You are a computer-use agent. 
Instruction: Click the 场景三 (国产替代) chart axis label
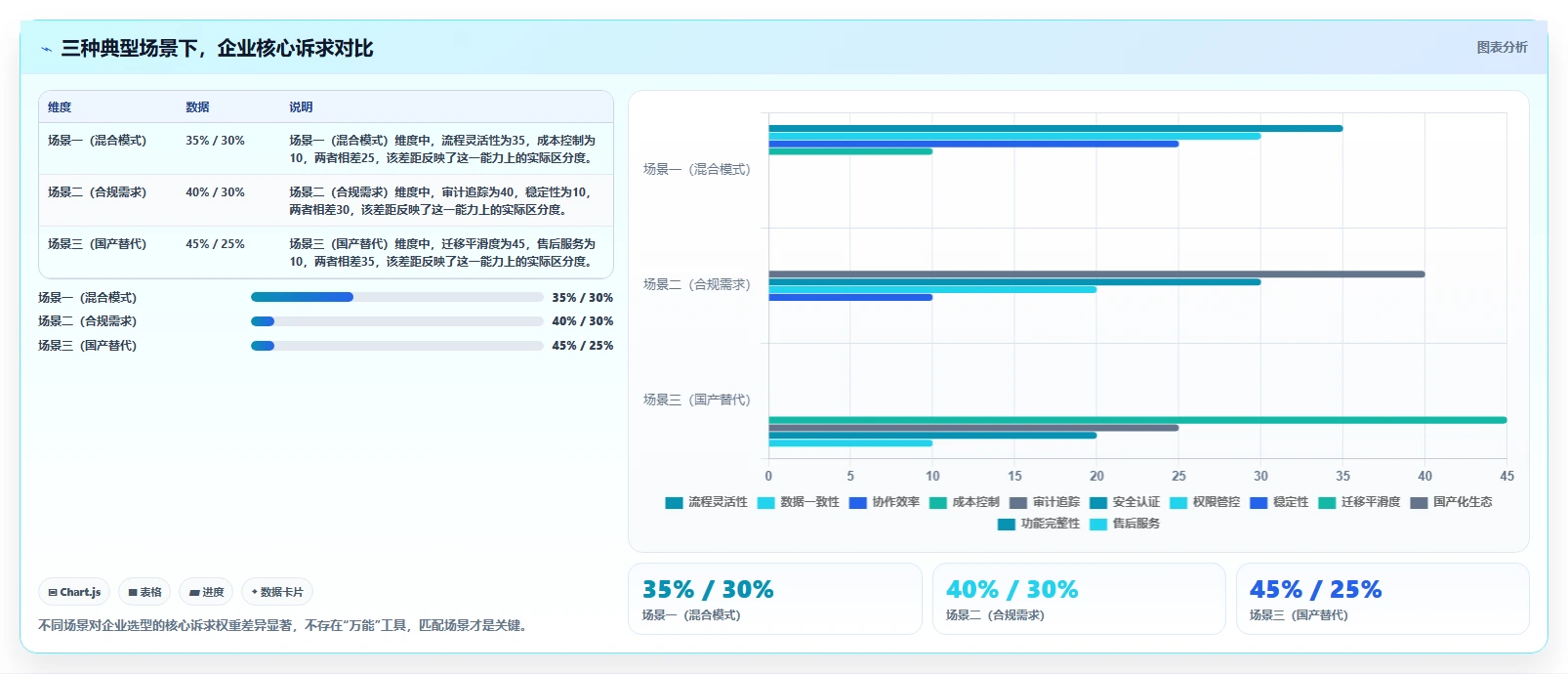(x=696, y=400)
